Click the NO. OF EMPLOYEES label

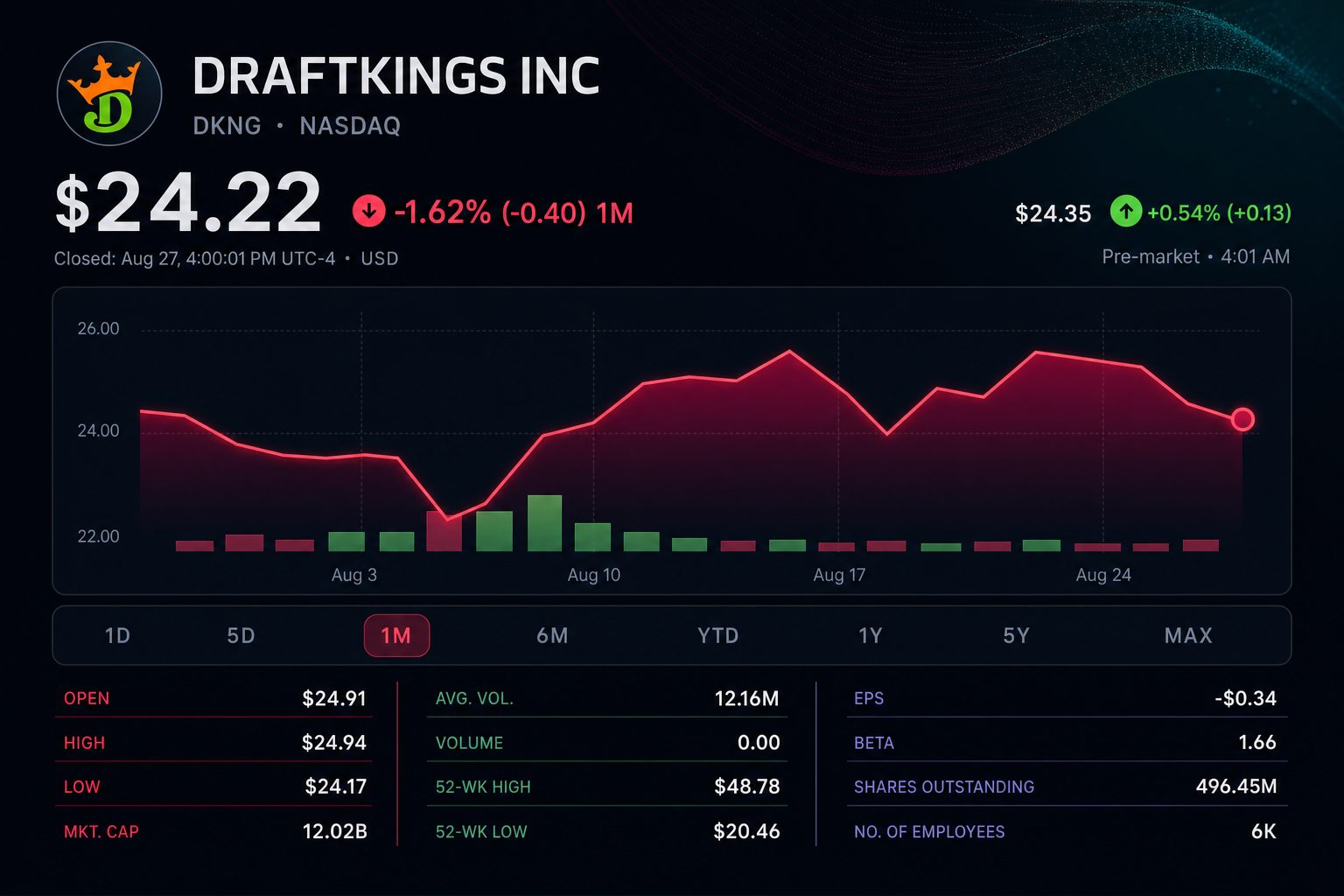(929, 832)
